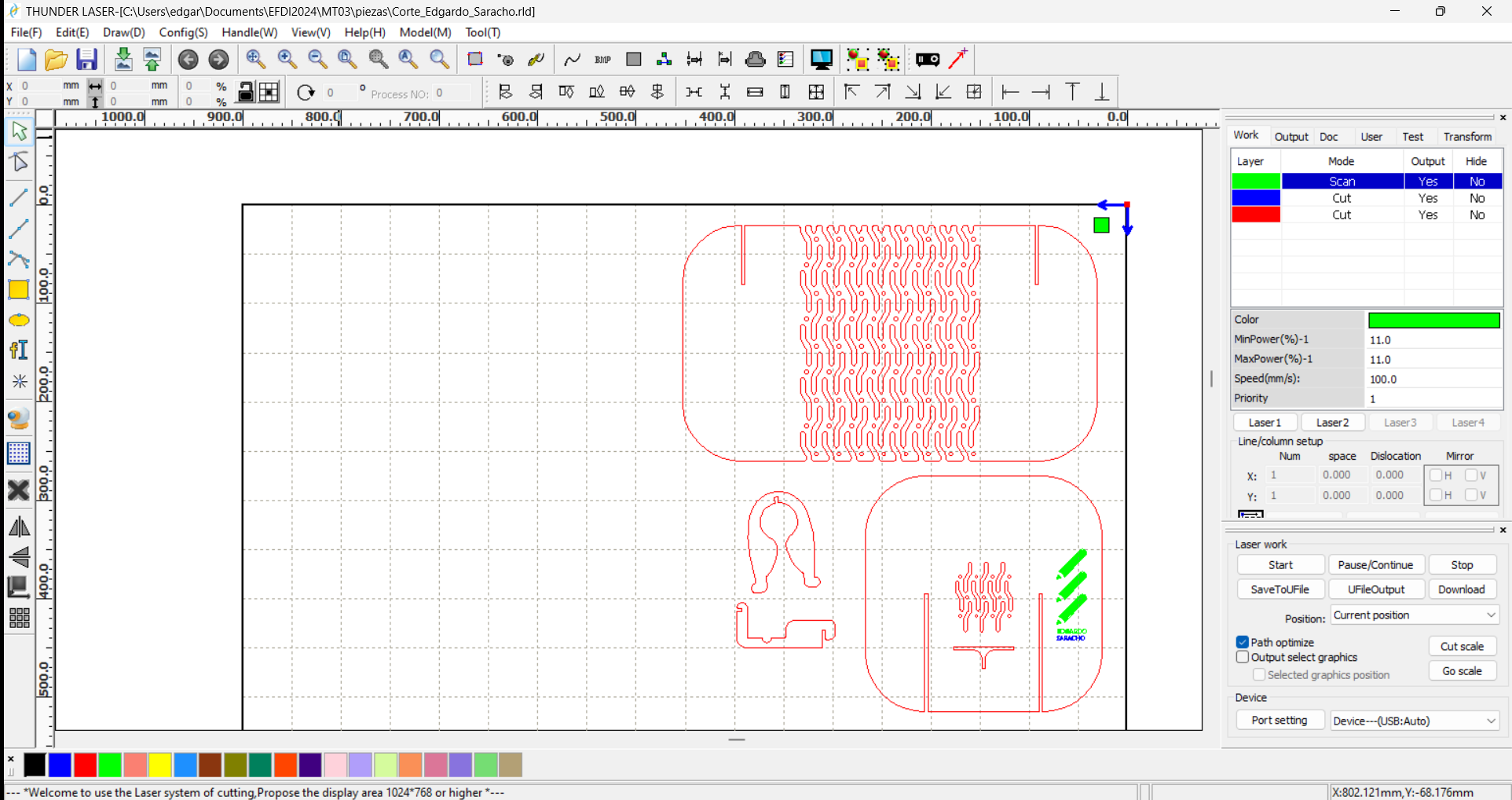Switch to the Output tab

pos(1291,137)
